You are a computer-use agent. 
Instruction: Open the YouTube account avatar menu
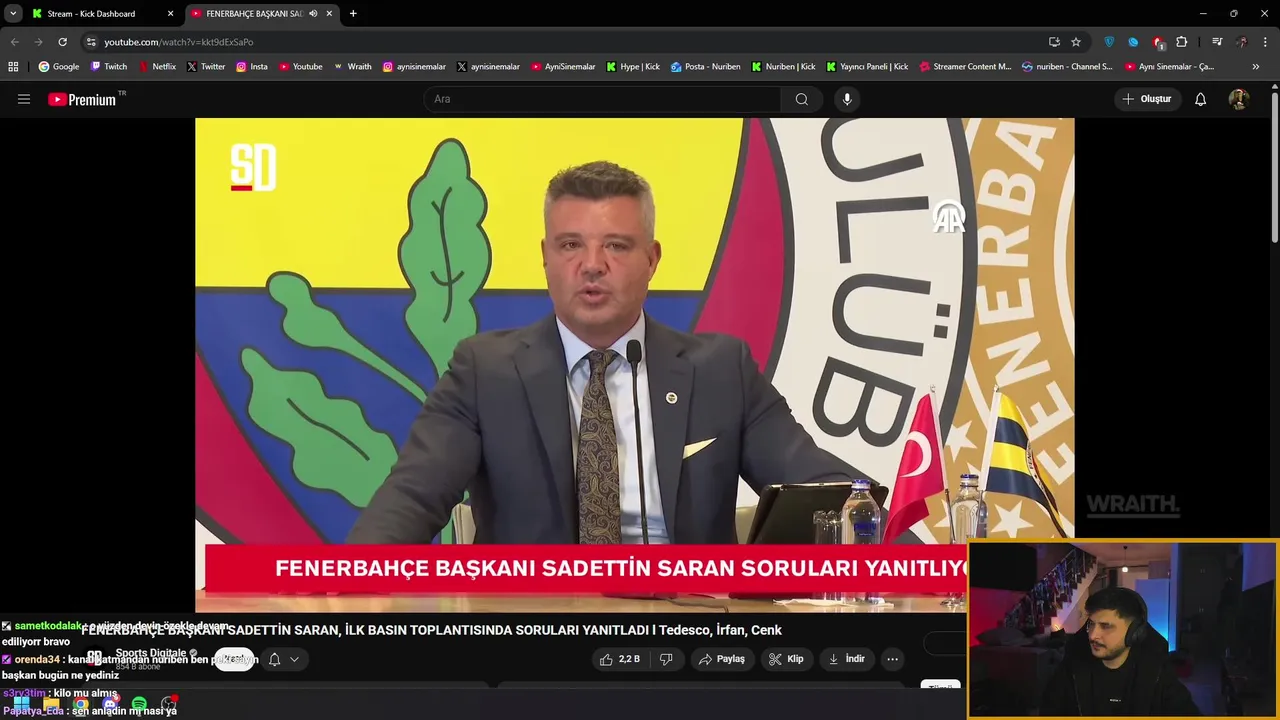coord(1238,99)
